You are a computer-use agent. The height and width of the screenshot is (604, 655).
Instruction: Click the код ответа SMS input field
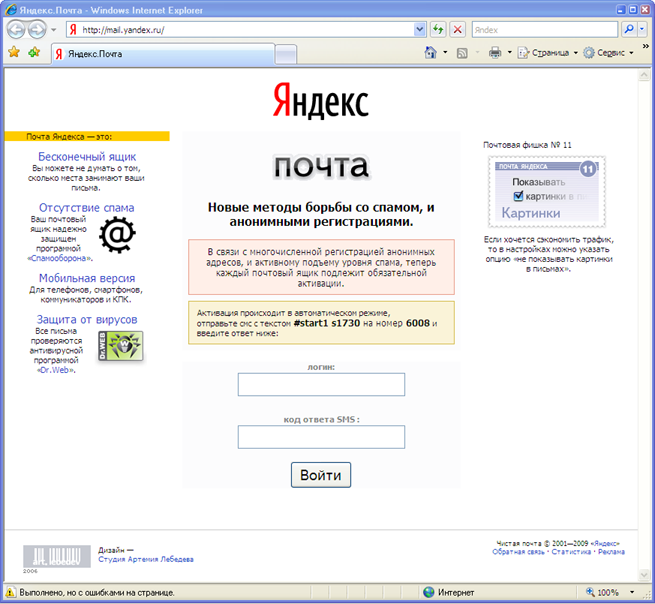(321, 437)
